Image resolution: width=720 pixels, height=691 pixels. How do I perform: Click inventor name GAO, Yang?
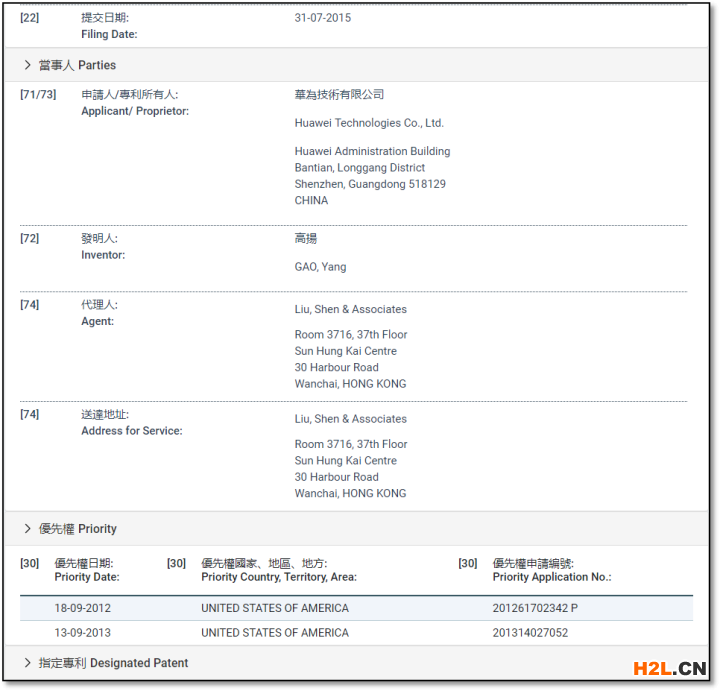pos(320,267)
